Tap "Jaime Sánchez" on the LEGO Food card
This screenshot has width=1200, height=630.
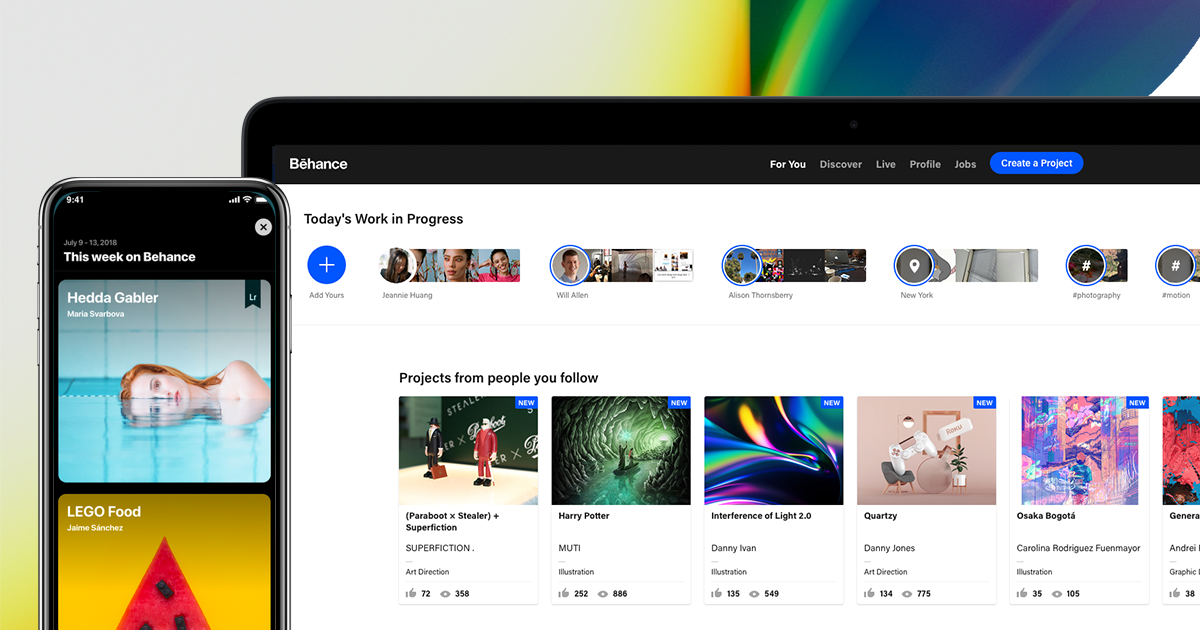(x=95, y=527)
